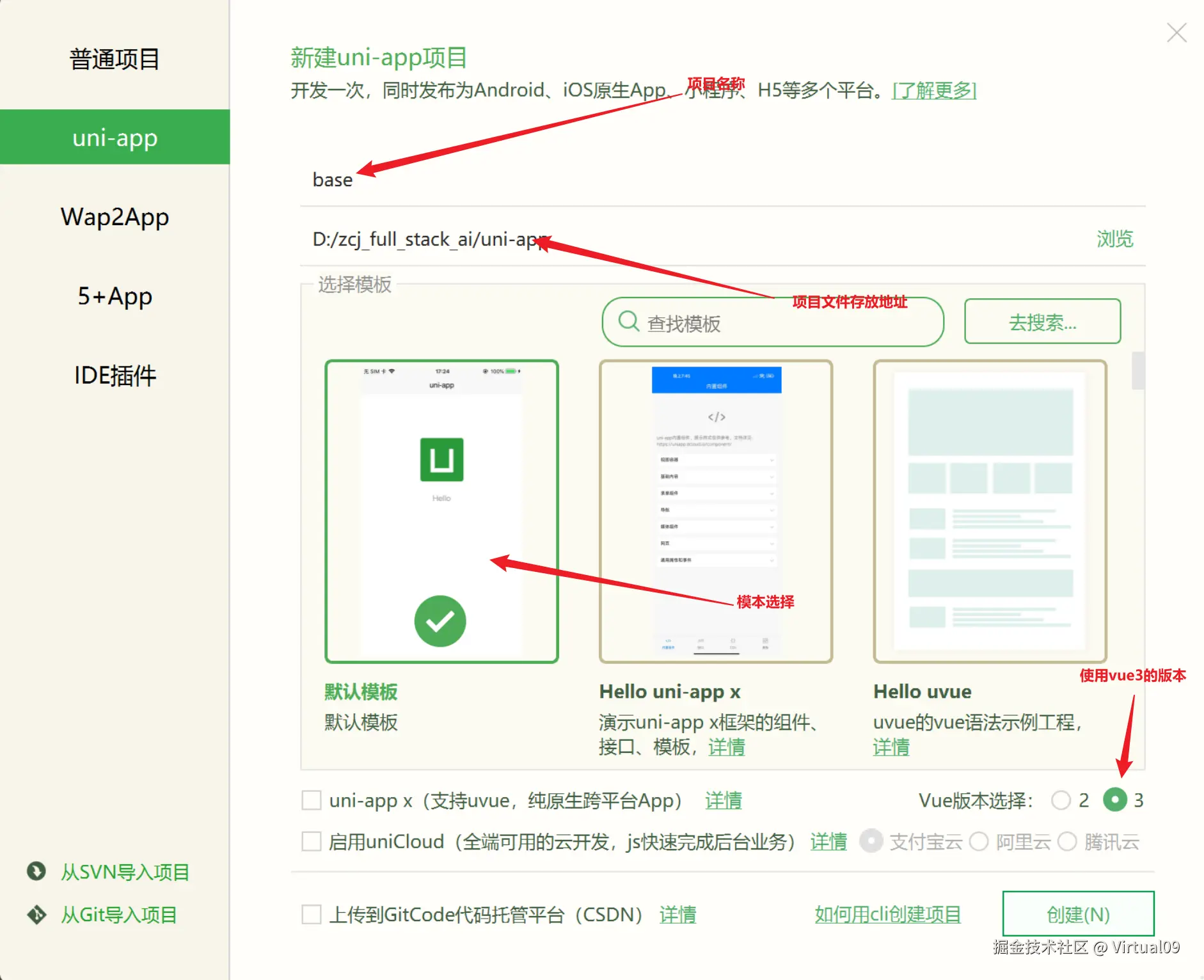The image size is (1204, 980).
Task: Click the Hello uni-app x title text
Action: point(670,692)
